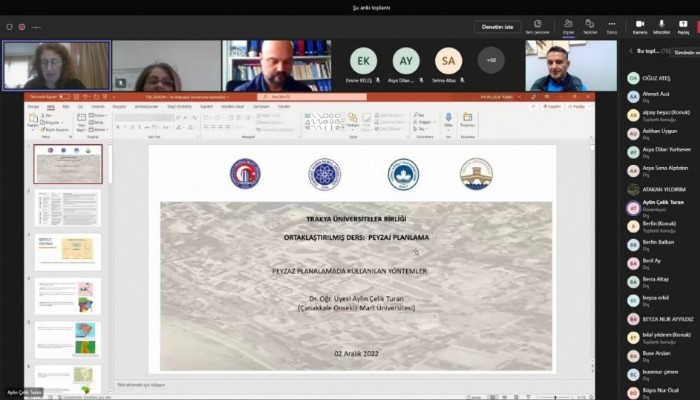Image resolution: width=700 pixels, height=400 pixels.
Task: Click the notes field Not eklemek için tıklayın
Action: [141, 385]
